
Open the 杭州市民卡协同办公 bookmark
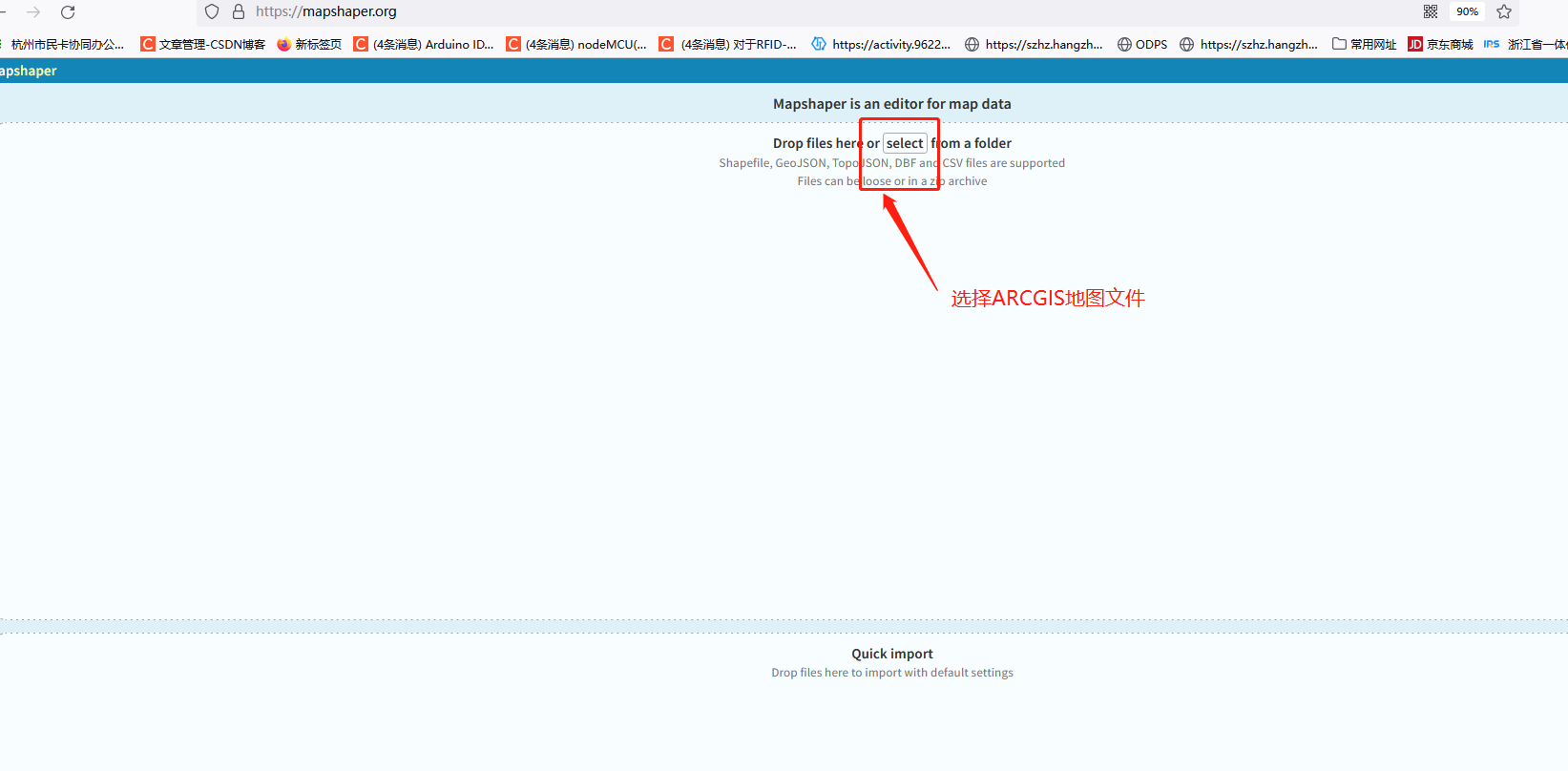[x=63, y=44]
